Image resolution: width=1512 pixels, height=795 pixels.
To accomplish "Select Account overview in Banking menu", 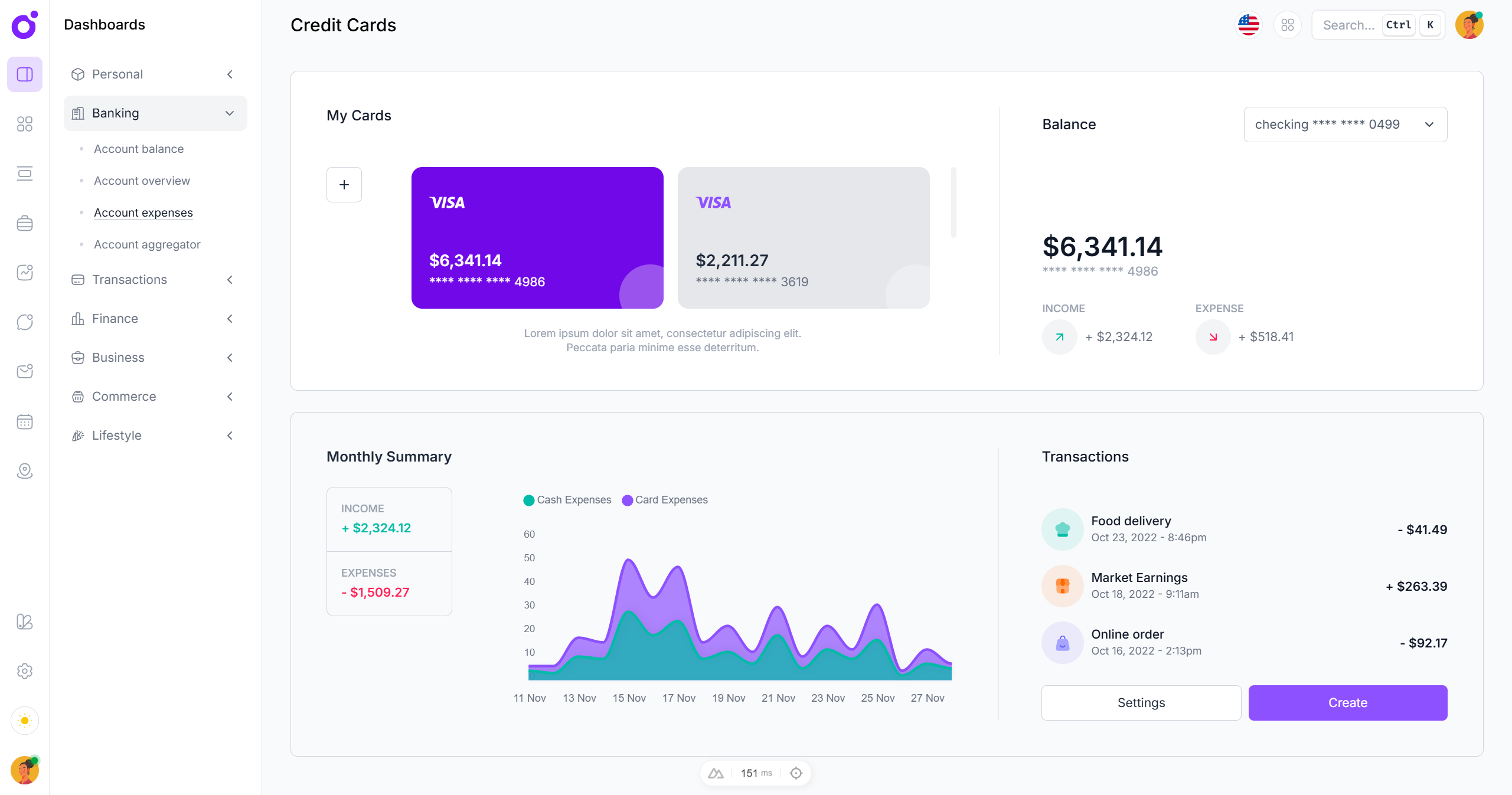I will (x=141, y=181).
